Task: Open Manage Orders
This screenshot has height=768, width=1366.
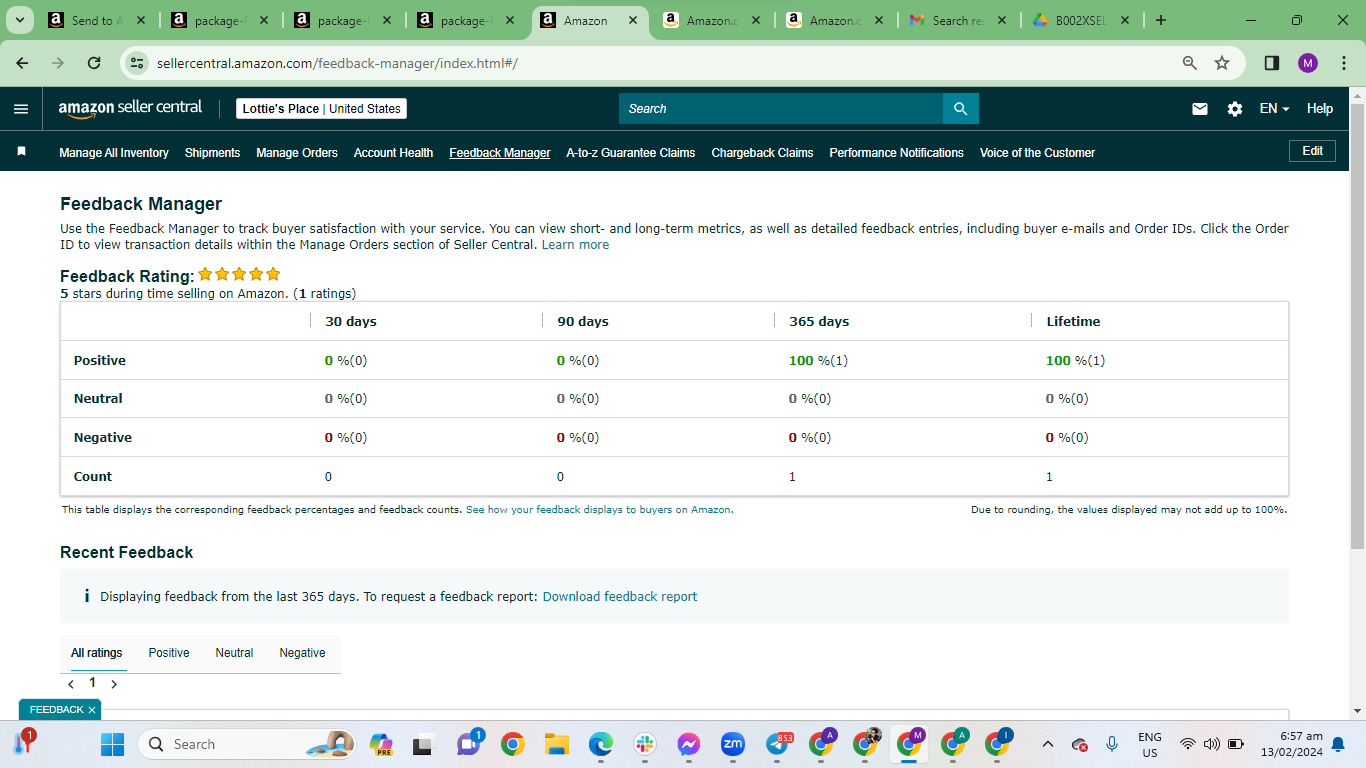Action: pyautogui.click(x=297, y=153)
